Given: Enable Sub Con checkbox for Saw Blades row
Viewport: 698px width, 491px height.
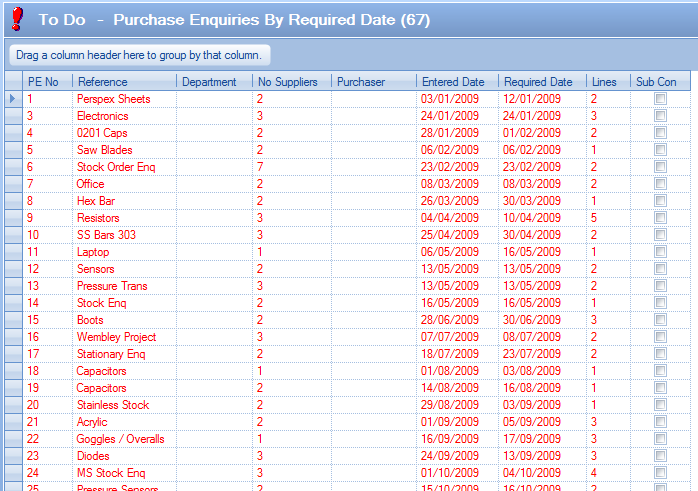Looking at the screenshot, I should (x=660, y=150).
